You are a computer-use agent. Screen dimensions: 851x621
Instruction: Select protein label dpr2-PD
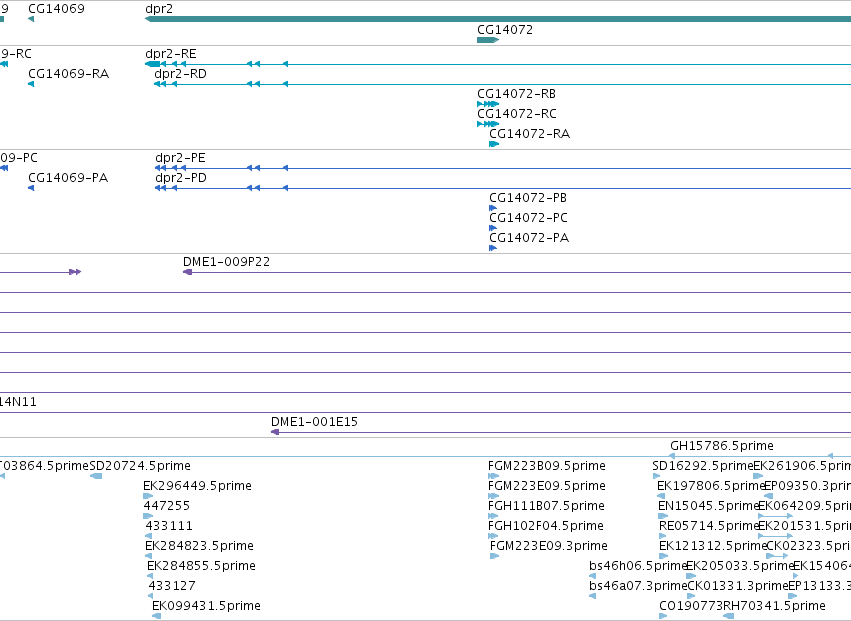181,178
